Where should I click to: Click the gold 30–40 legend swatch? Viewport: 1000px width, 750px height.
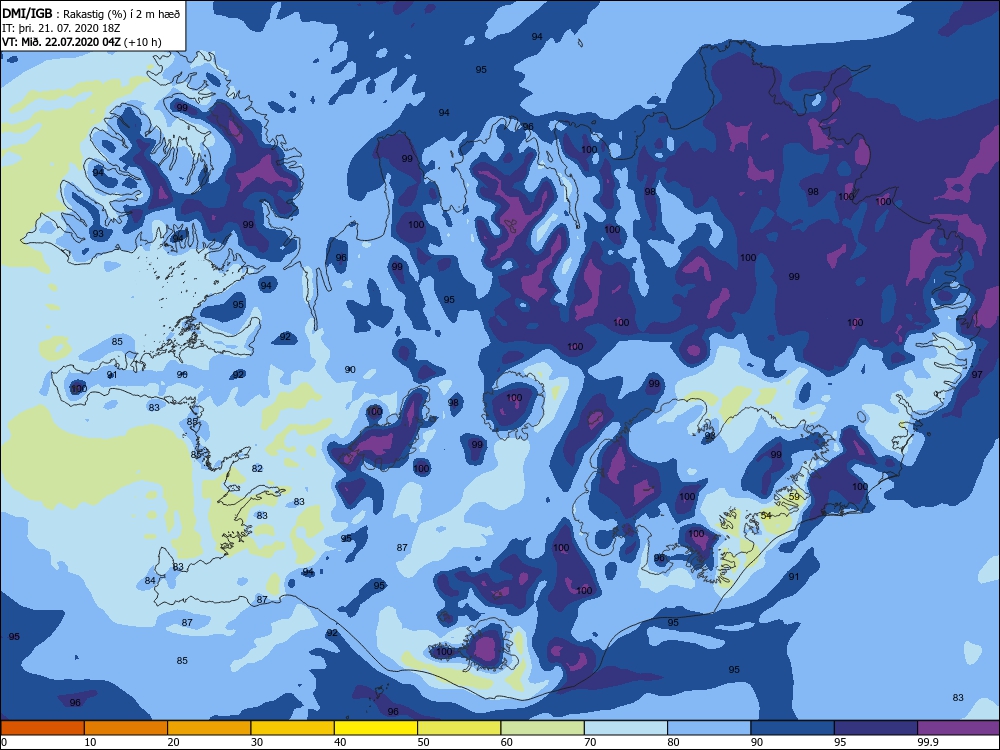tap(293, 728)
